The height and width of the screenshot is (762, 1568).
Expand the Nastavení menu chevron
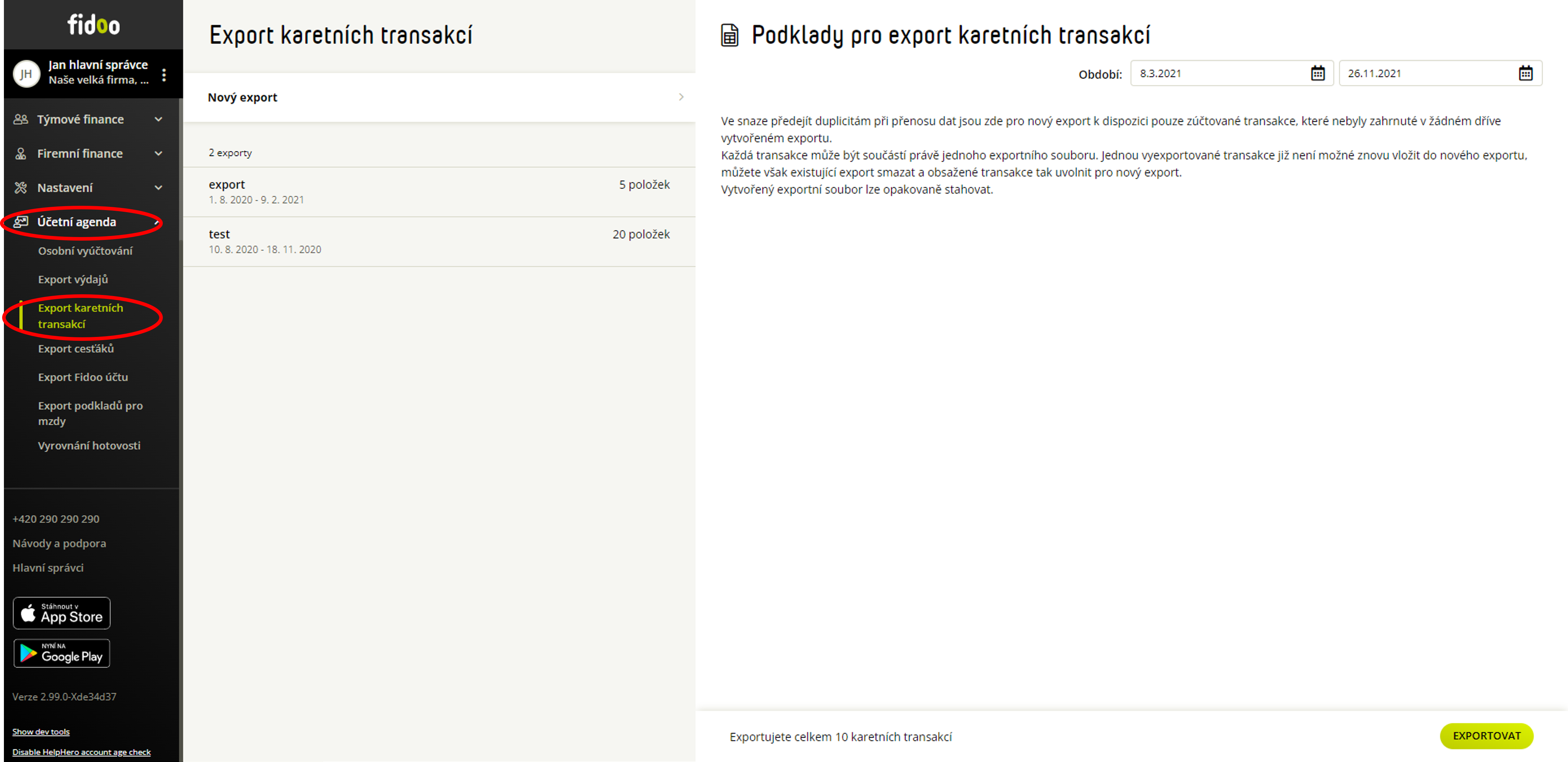159,187
